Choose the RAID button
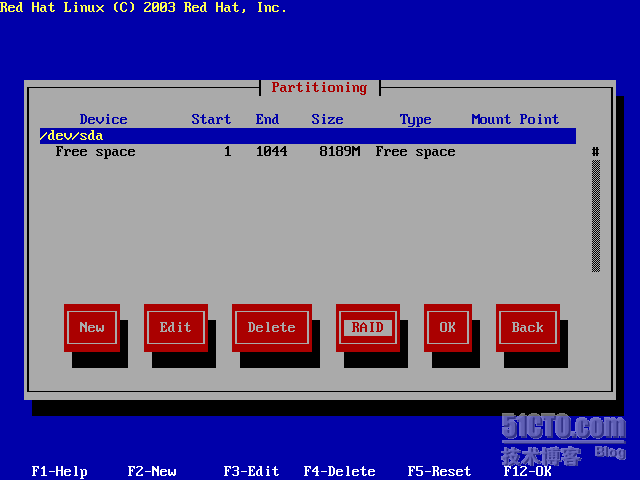Screen dimensions: 640x480 click(x=368, y=327)
